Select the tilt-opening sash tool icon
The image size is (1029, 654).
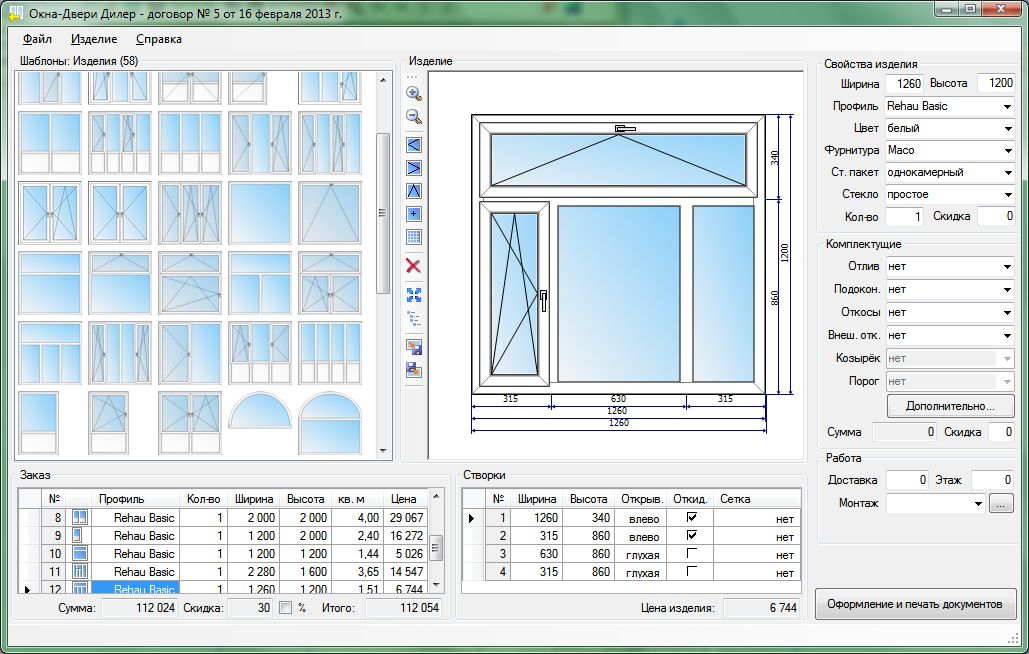(x=414, y=191)
